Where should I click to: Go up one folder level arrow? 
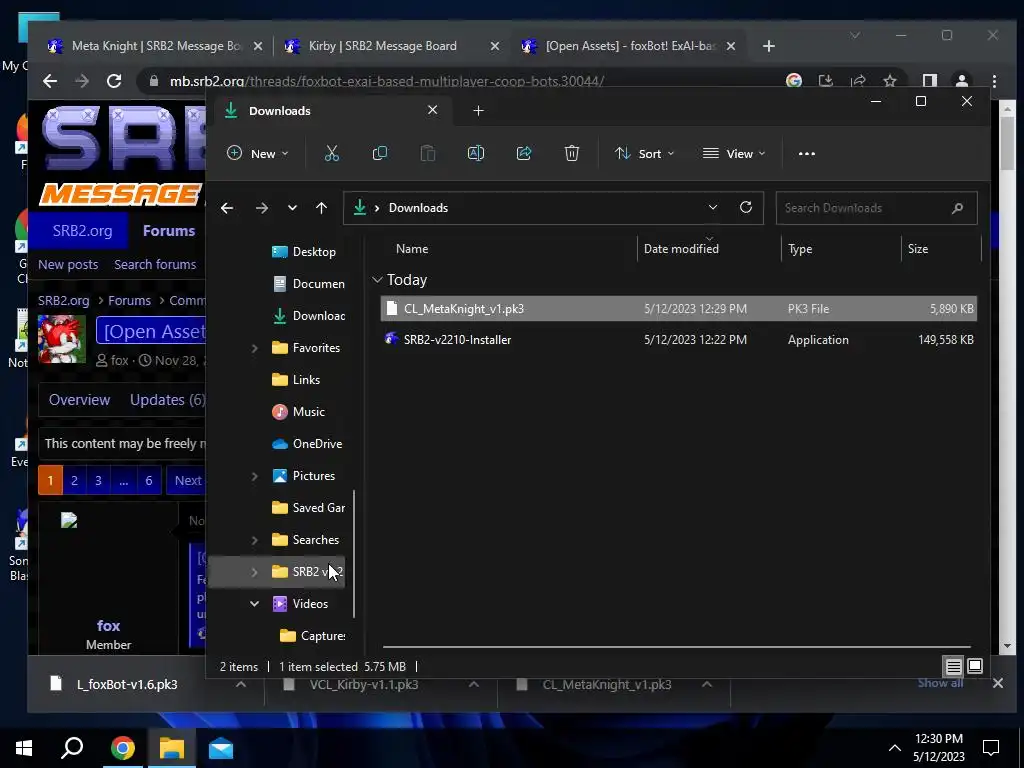tap(321, 208)
